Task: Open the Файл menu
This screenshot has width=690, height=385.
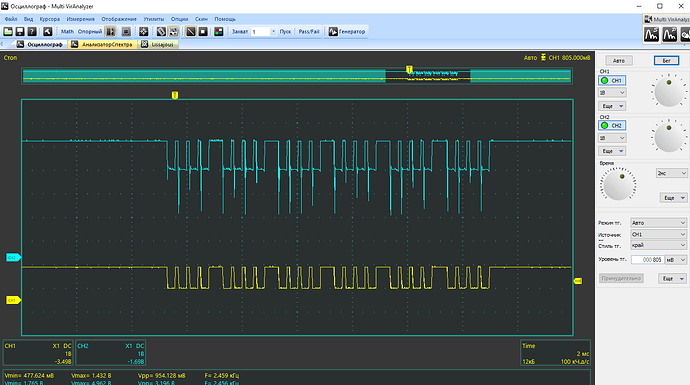Action: [x=11, y=19]
